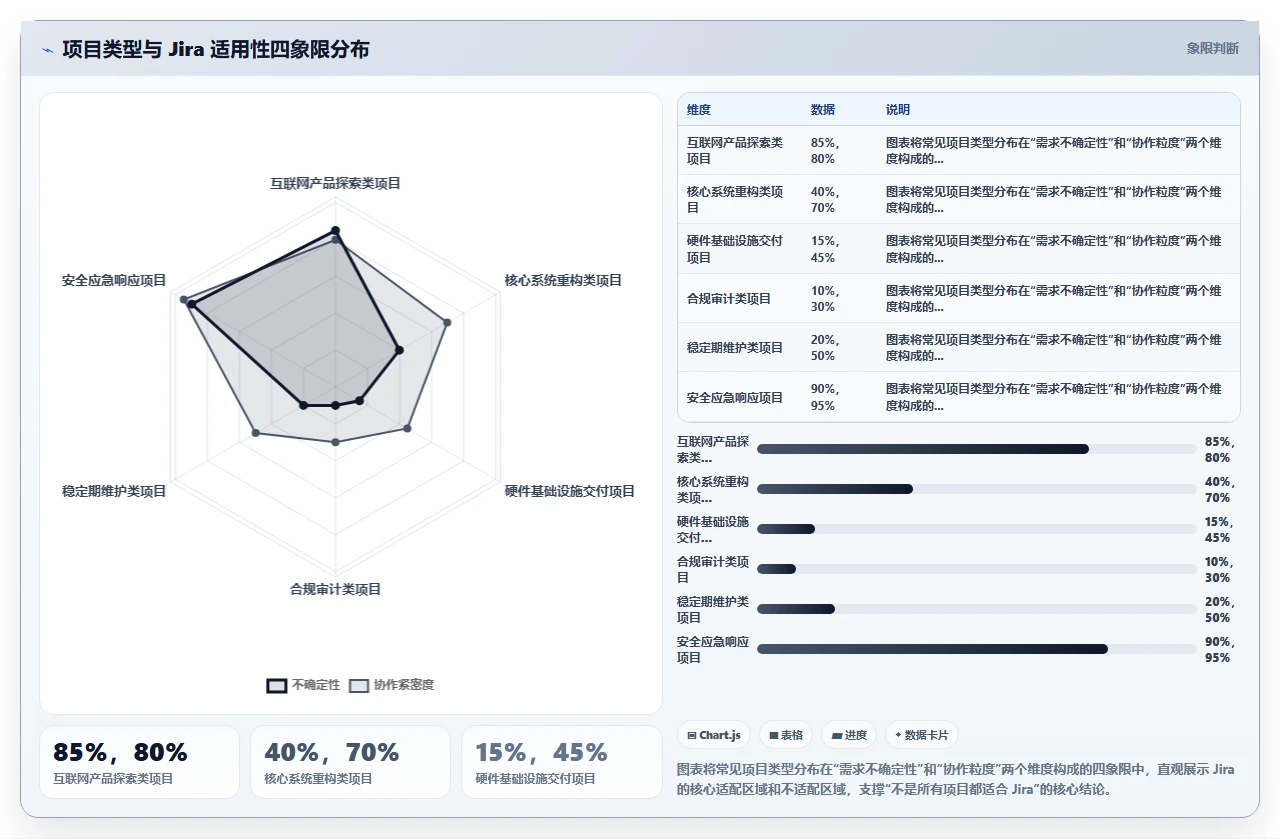Click the 数据卡片 tag icon
The image size is (1280, 839).
[898, 735]
